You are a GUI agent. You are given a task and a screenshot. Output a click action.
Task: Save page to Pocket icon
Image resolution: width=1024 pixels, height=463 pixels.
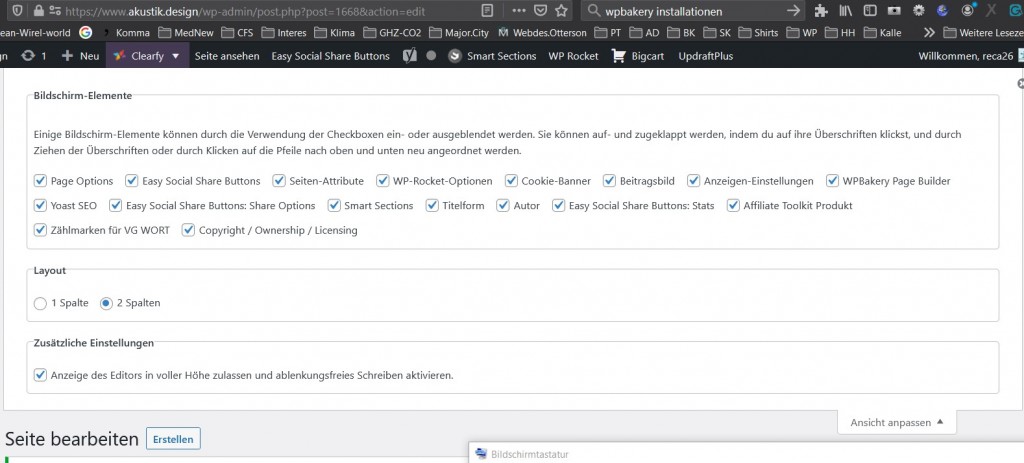(540, 10)
